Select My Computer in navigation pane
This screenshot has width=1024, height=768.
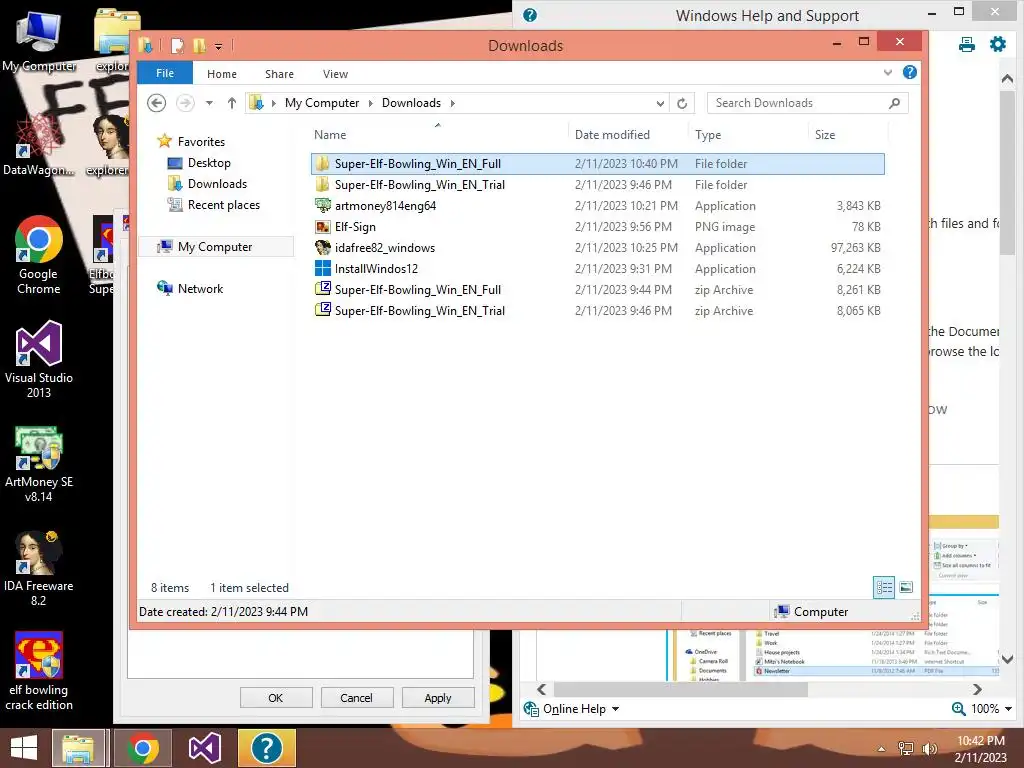214,247
